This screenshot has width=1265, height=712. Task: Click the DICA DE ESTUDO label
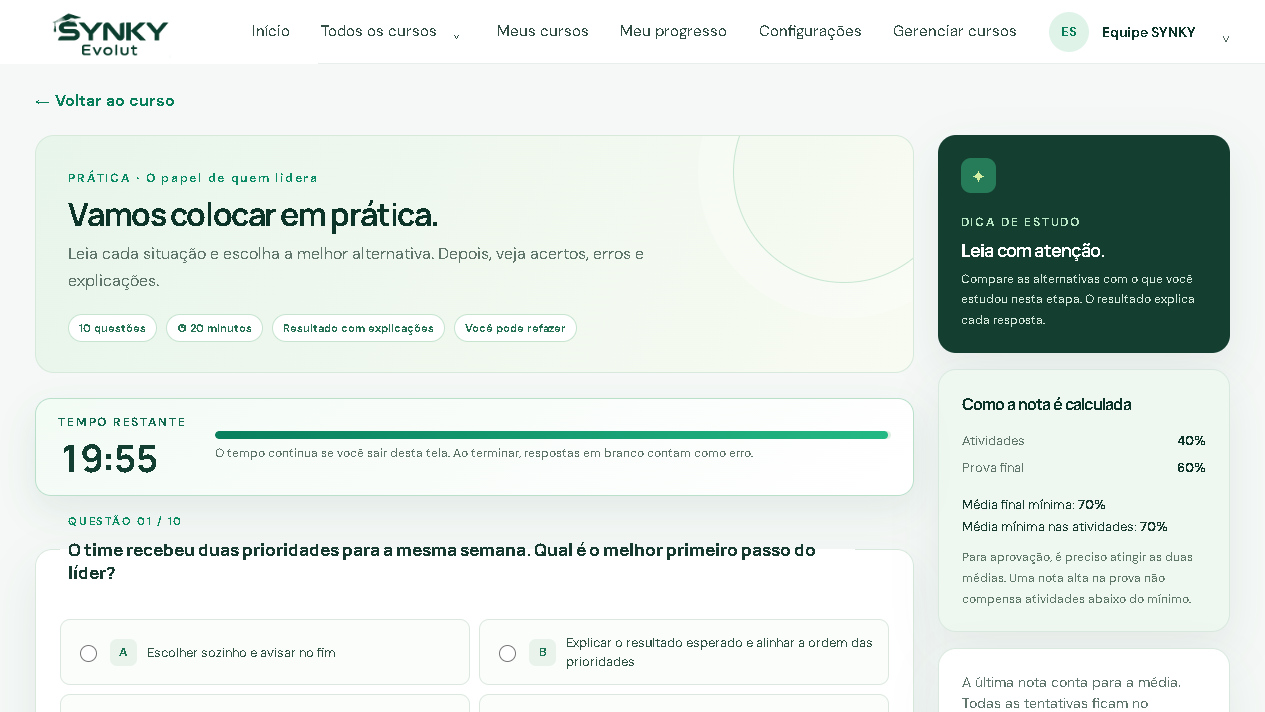[1021, 222]
